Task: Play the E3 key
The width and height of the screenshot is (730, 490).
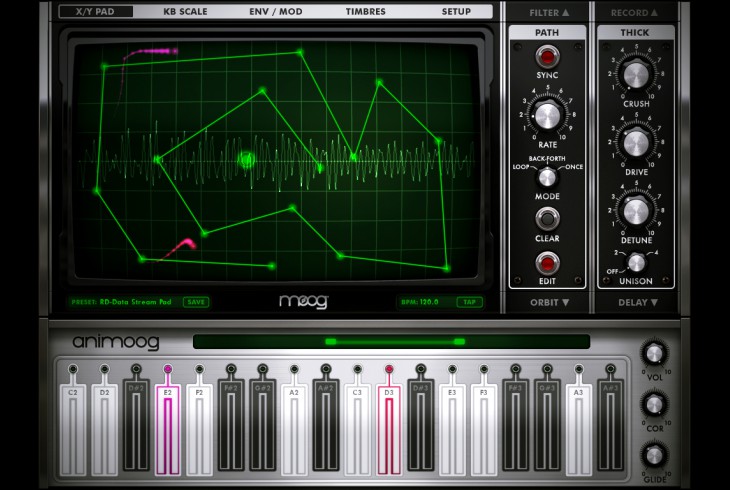Action: tap(452, 429)
